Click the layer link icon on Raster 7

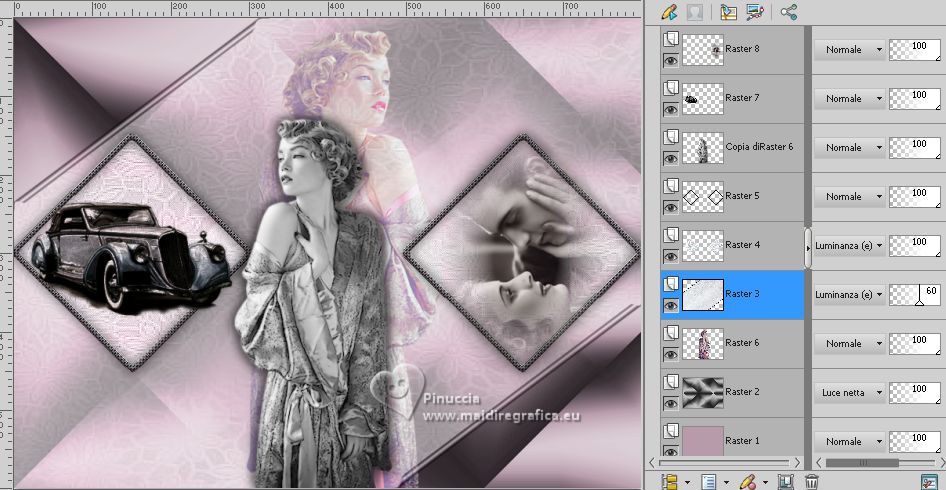coord(670,88)
